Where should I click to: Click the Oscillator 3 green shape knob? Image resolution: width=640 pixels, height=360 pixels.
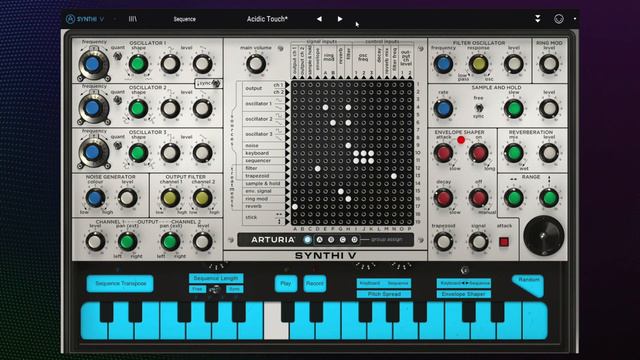click(138, 153)
